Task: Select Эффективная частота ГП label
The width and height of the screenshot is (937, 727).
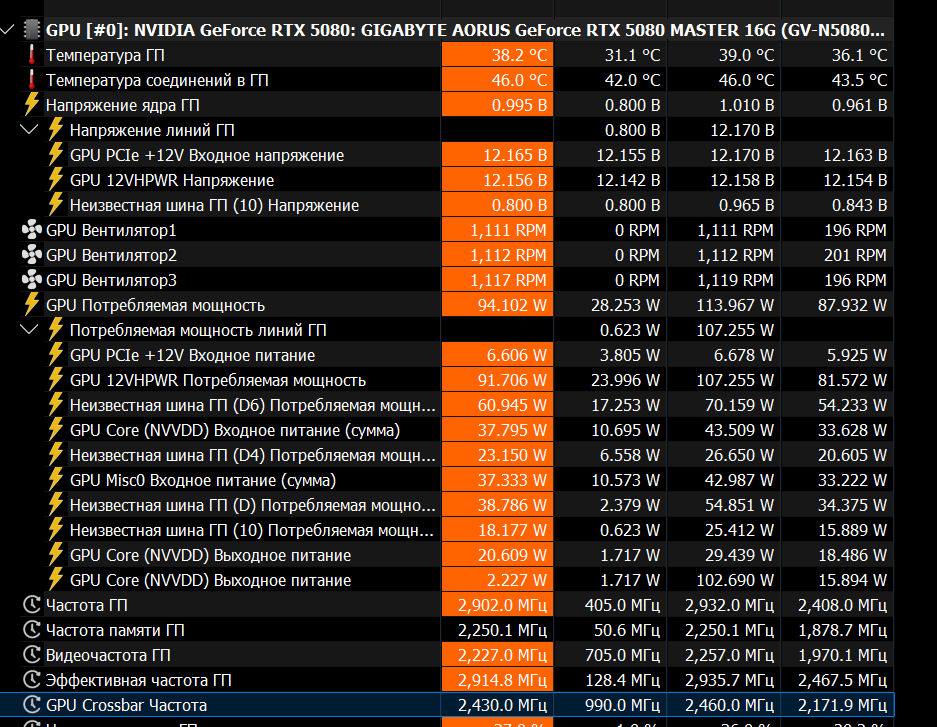Action: [x=139, y=680]
